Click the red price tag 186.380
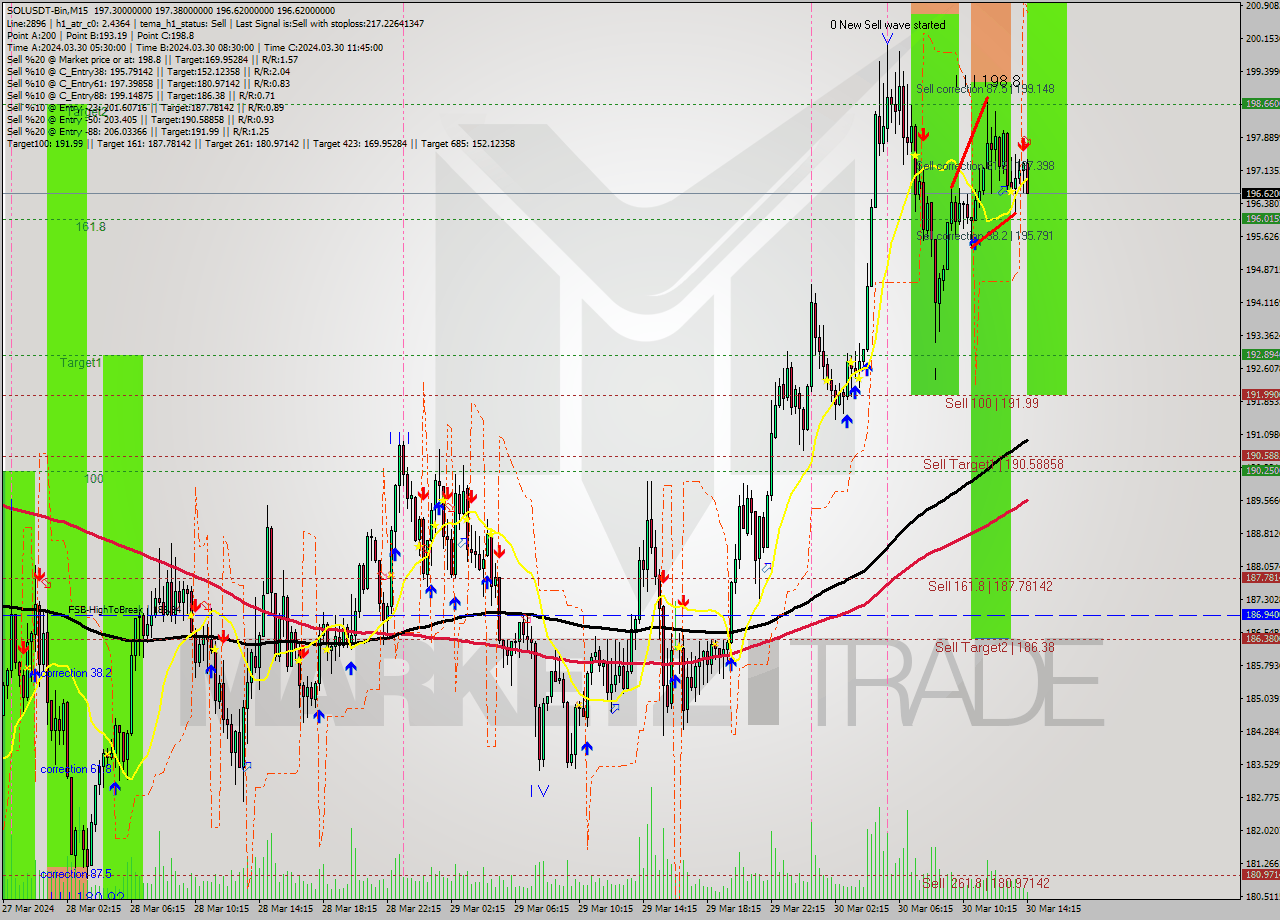The height and width of the screenshot is (920, 1280). pyautogui.click(x=1260, y=638)
